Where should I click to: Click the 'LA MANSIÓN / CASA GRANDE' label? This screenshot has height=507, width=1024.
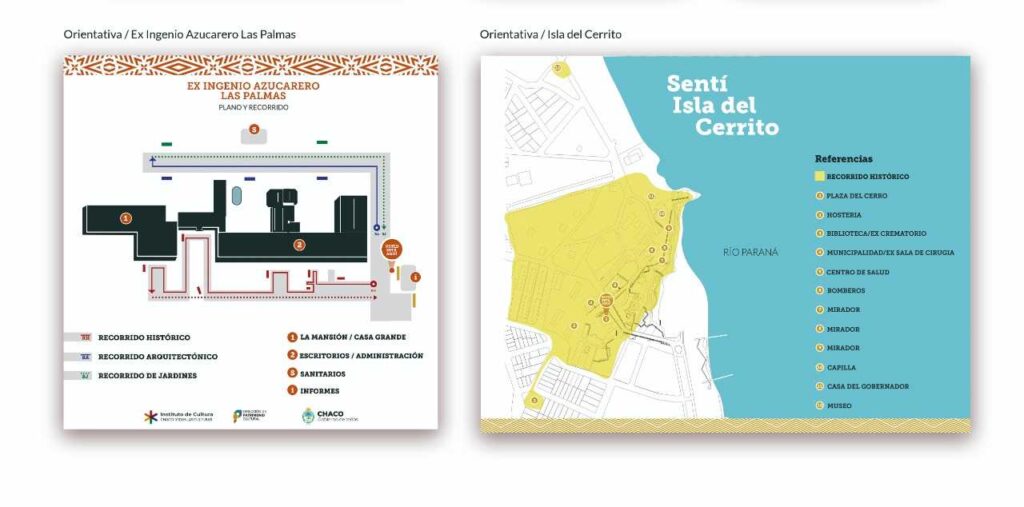(x=353, y=337)
